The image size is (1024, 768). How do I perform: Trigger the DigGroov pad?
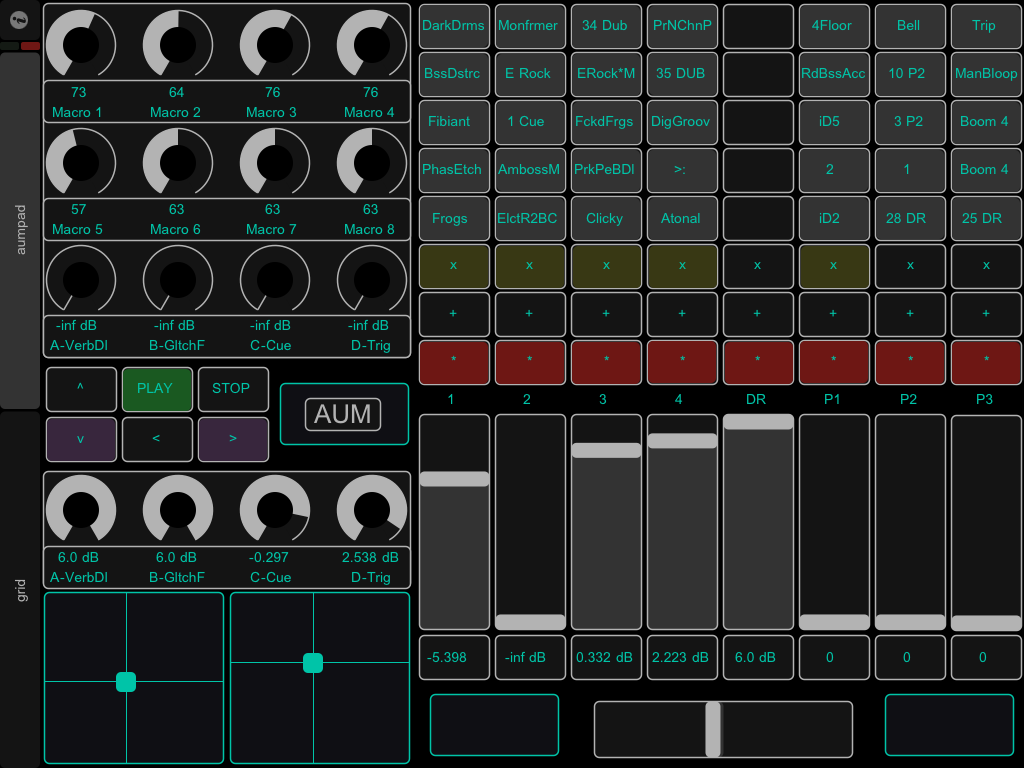(682, 122)
